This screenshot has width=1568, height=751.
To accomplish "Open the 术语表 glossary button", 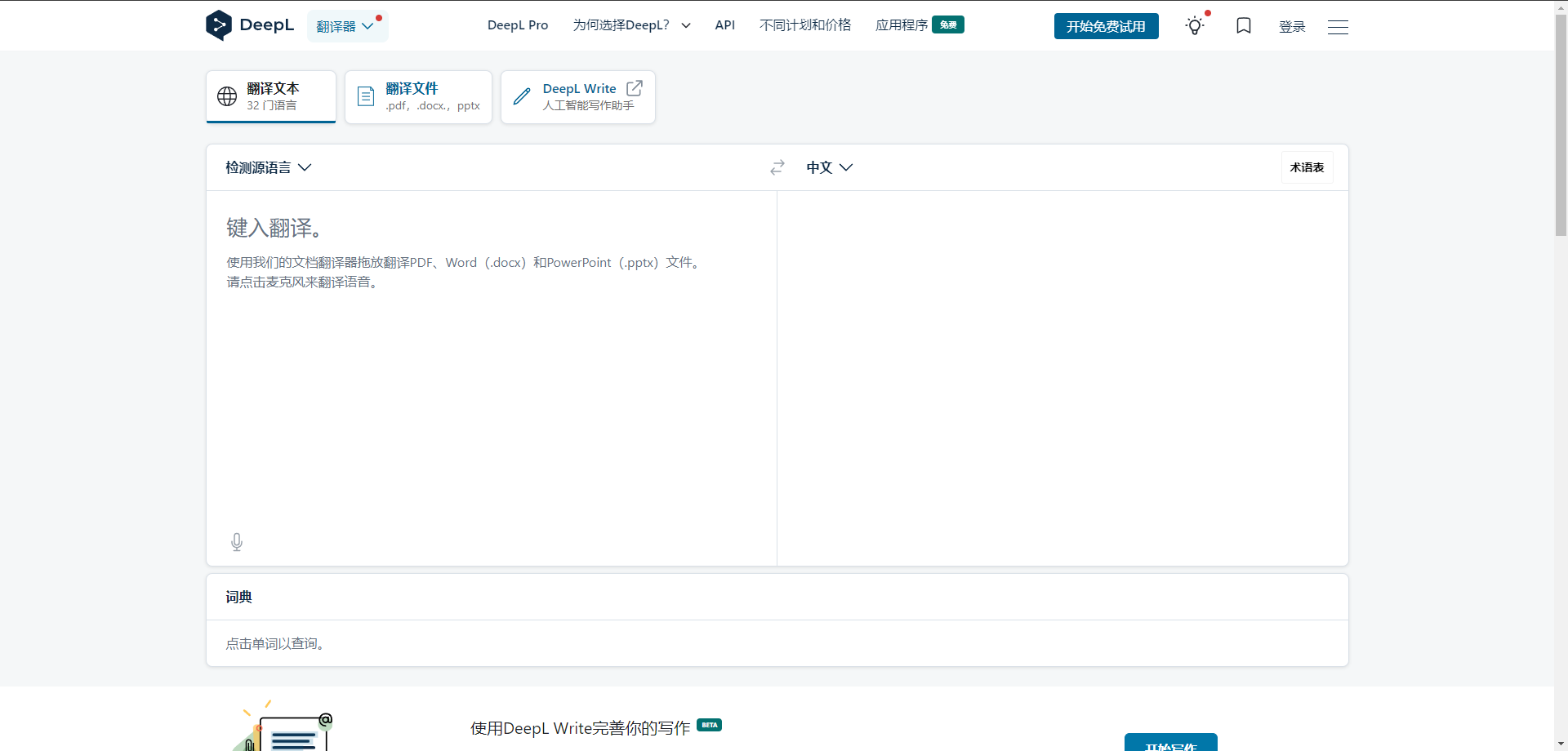I will [x=1307, y=167].
